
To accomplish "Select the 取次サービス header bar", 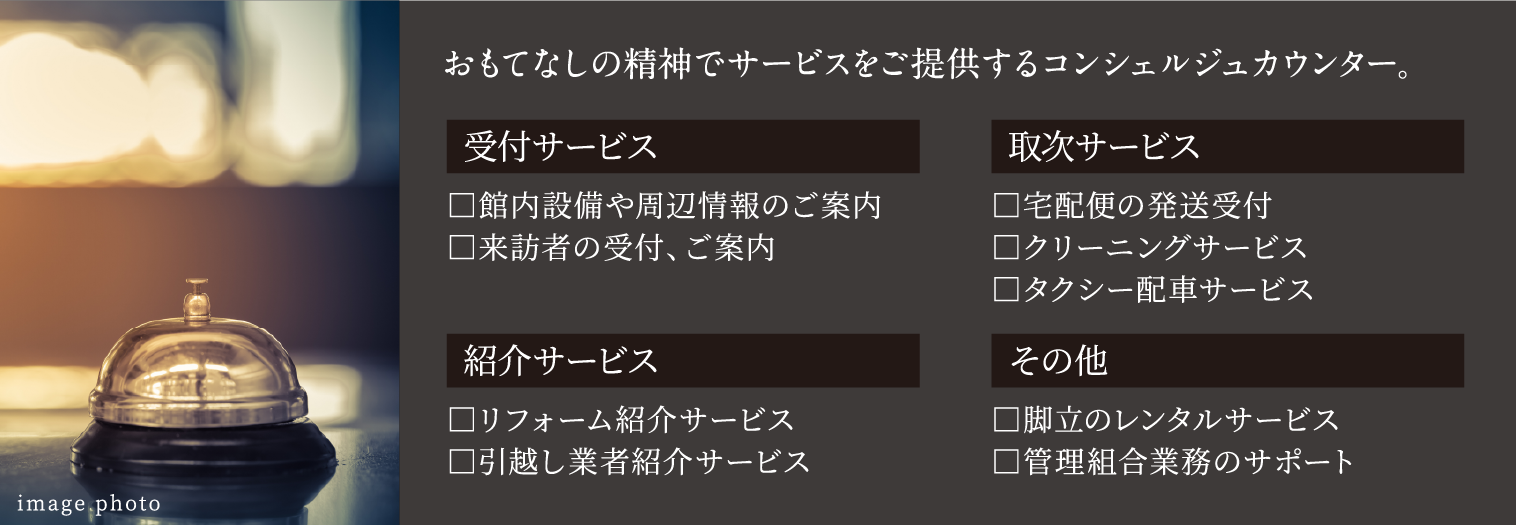I will pyautogui.click(x=1226, y=147).
